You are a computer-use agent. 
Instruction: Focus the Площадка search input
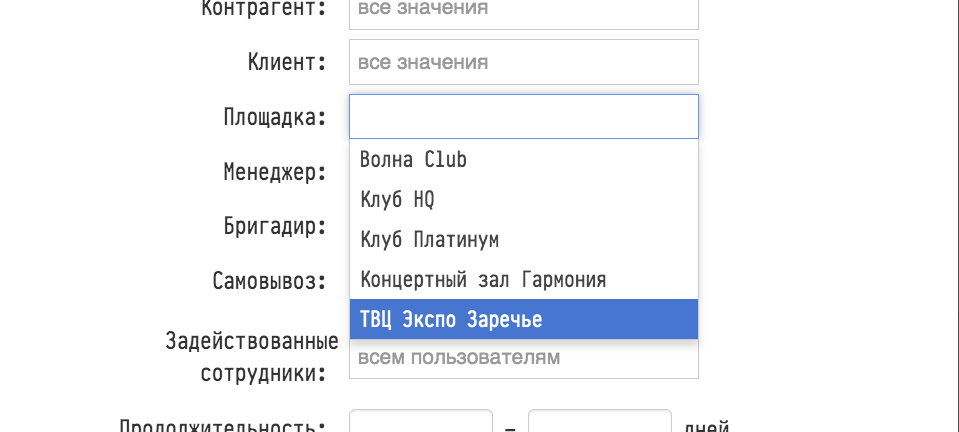click(523, 116)
